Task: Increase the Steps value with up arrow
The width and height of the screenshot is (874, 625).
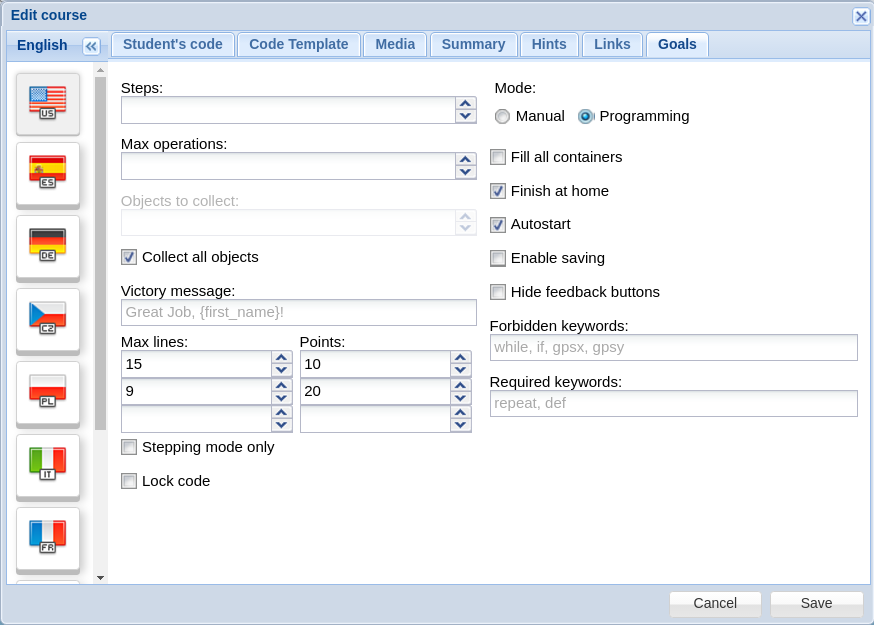Action: [x=465, y=104]
